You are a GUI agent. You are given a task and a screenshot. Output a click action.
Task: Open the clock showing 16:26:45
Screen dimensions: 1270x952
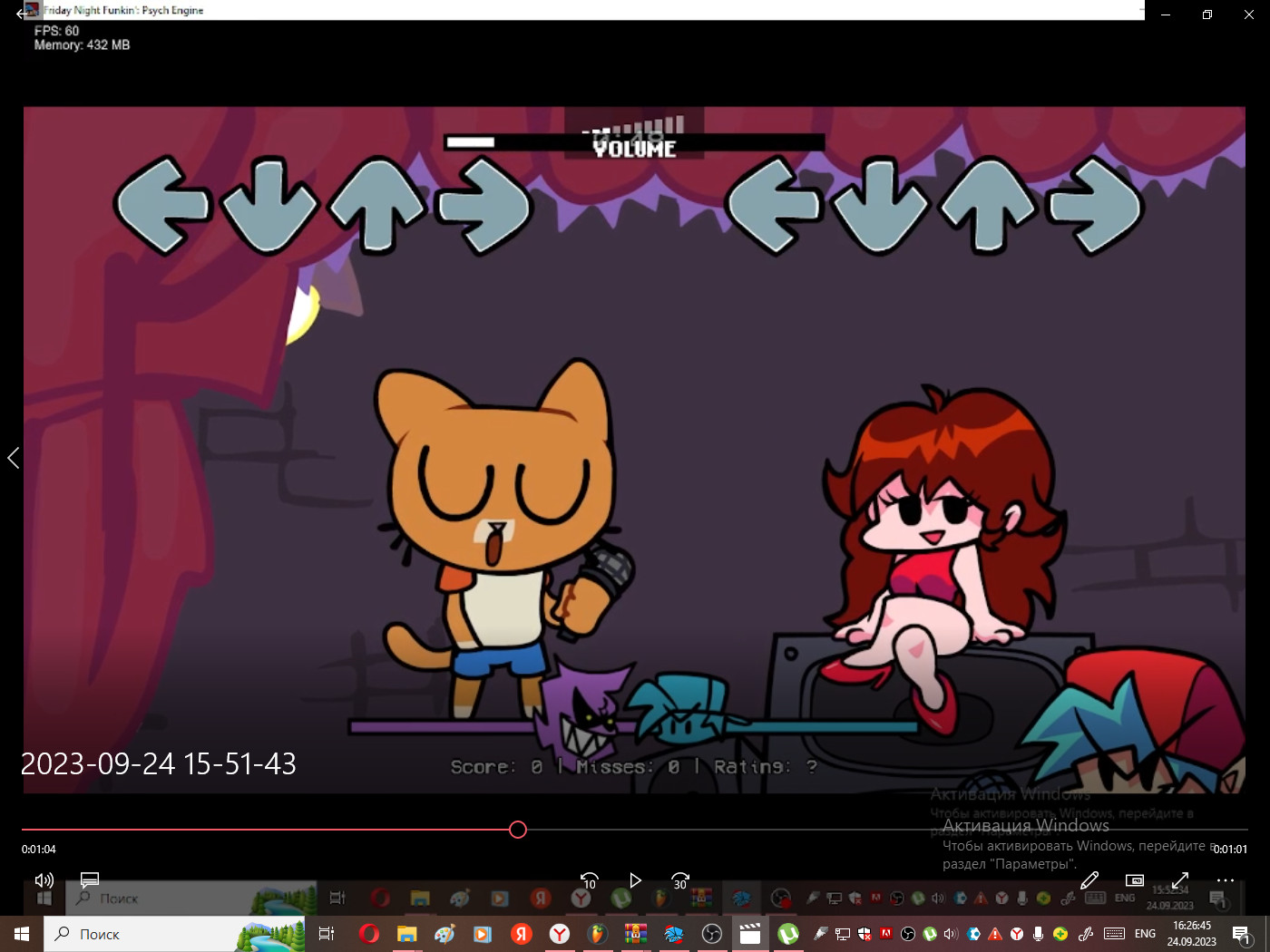[x=1191, y=934]
